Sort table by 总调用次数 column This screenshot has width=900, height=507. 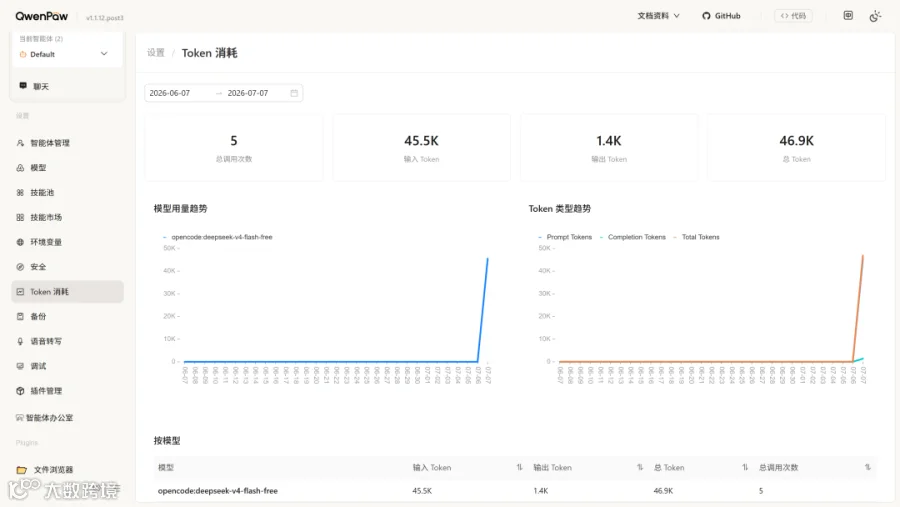tap(868, 467)
